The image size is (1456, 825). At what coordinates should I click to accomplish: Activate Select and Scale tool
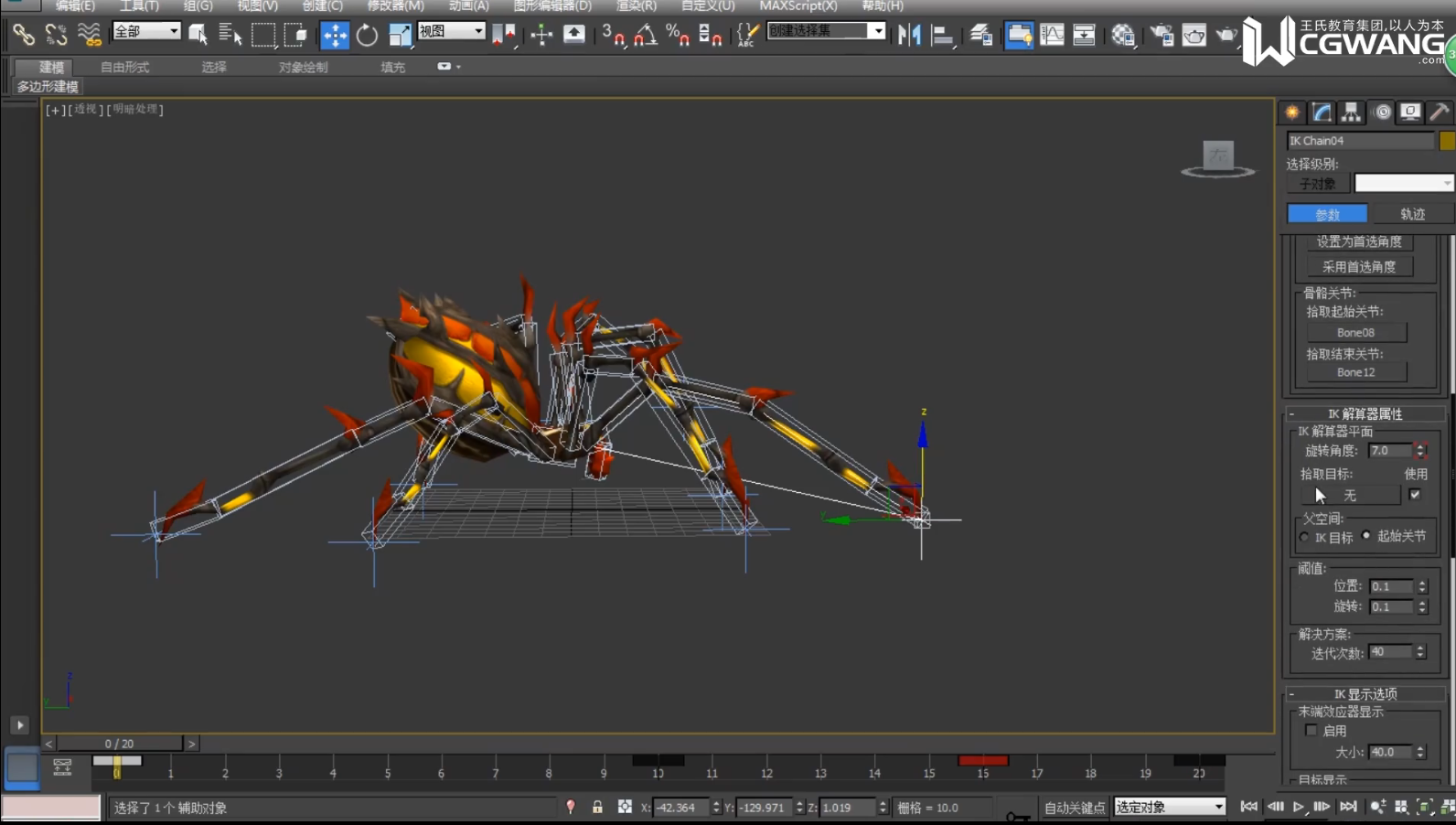pyautogui.click(x=400, y=35)
